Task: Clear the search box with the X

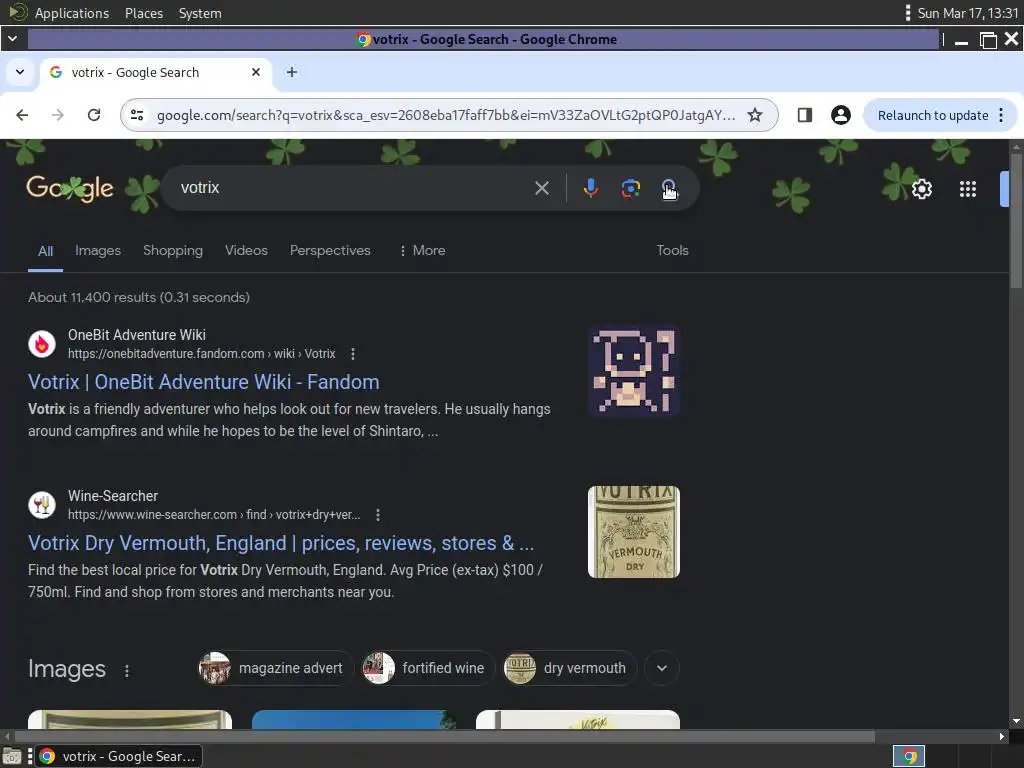Action: [542, 188]
